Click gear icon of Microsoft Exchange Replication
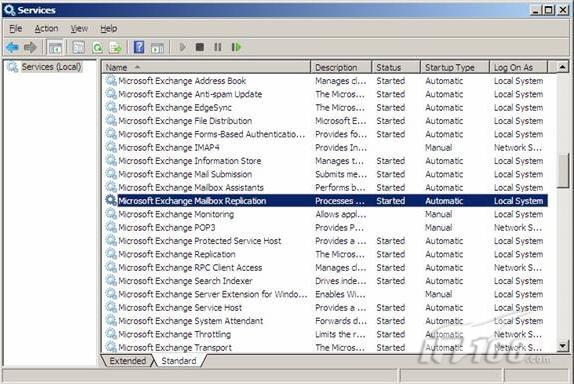The image size is (574, 384). (111, 254)
